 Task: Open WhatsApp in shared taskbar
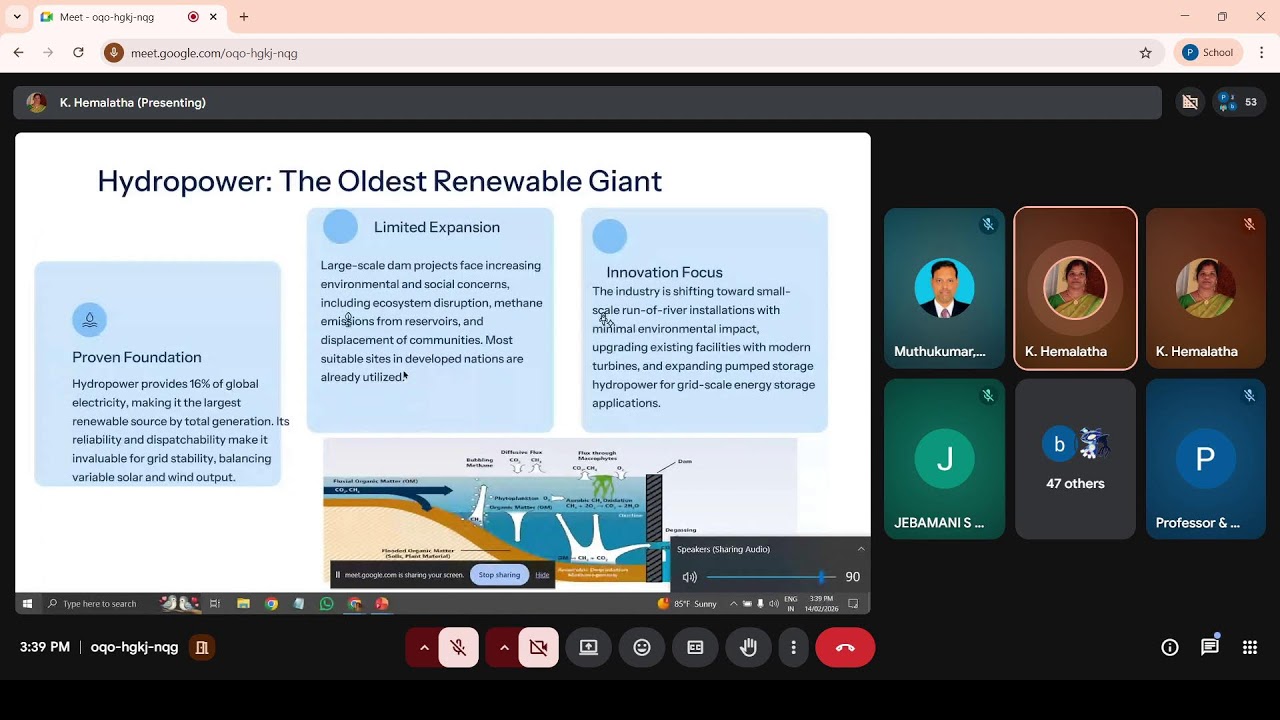327,604
